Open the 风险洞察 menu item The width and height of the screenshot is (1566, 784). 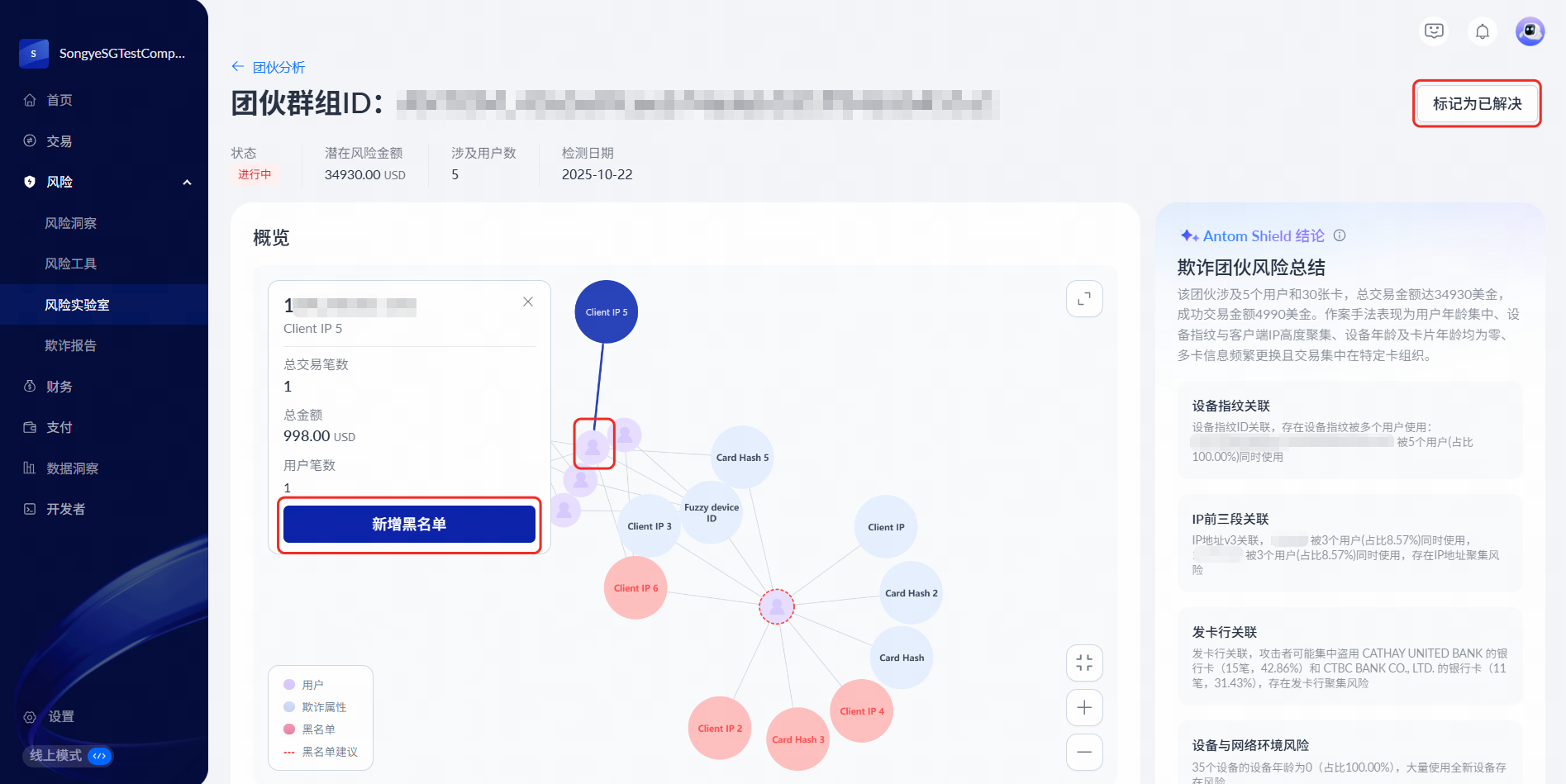pos(71,223)
